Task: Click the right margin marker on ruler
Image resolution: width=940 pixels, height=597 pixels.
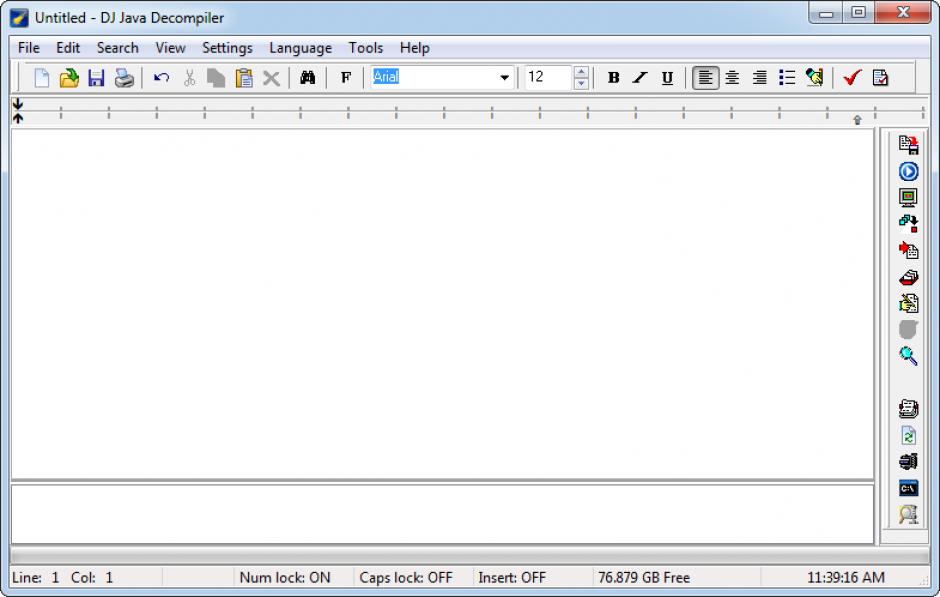Action: pyautogui.click(x=857, y=119)
